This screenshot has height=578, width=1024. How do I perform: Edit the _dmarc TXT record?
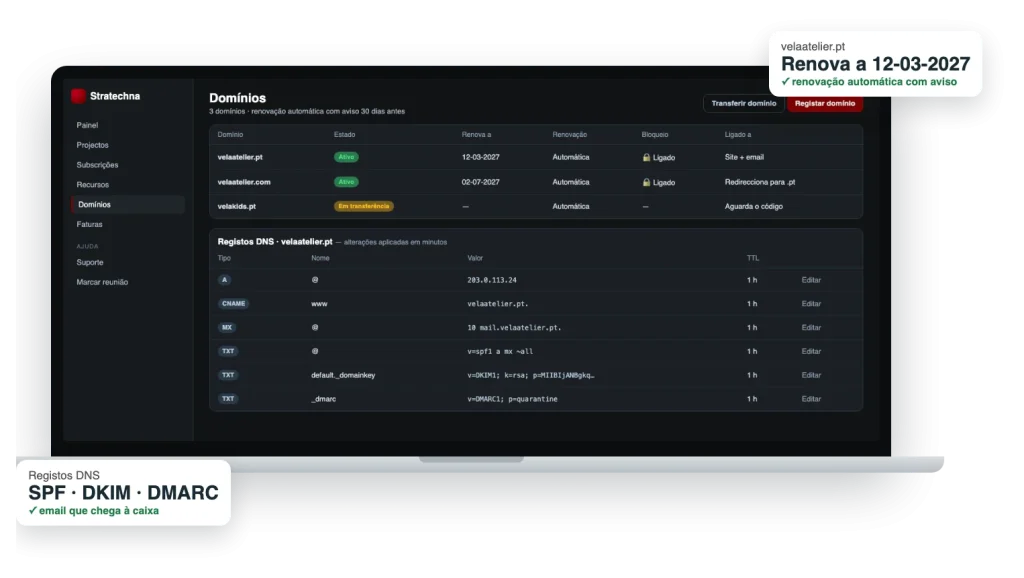coord(811,398)
